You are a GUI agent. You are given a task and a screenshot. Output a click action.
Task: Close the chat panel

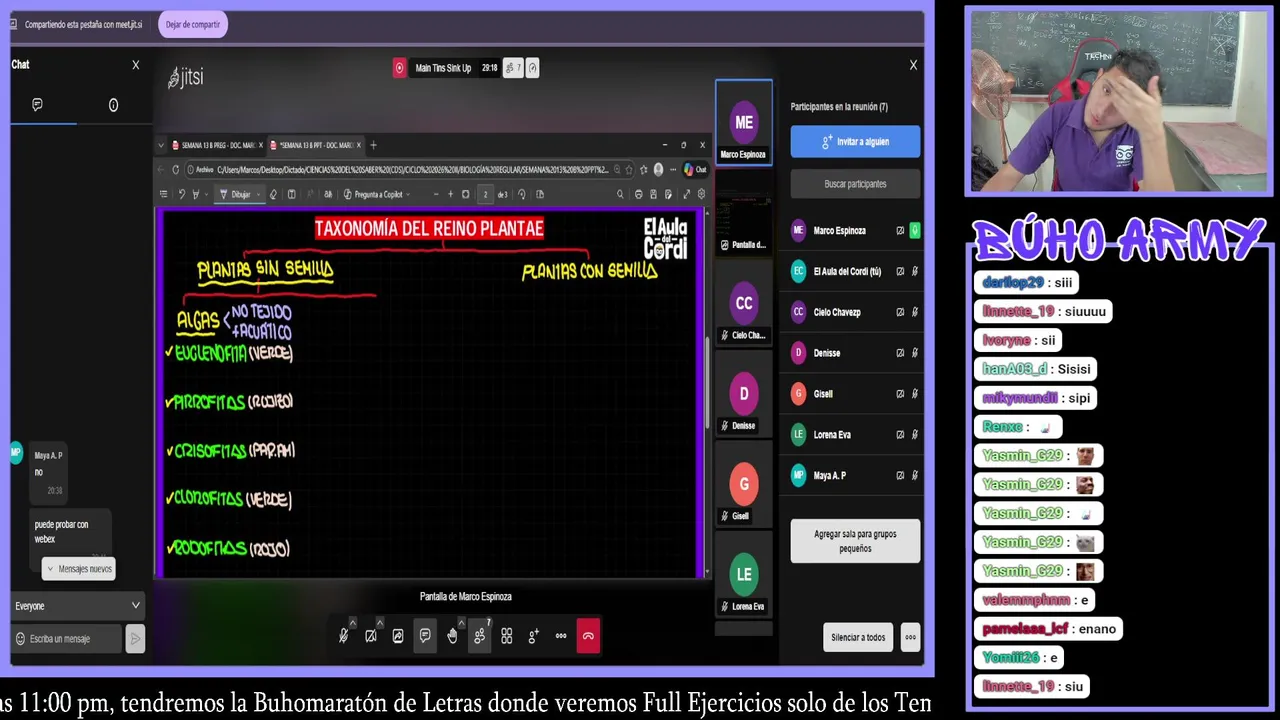coord(136,65)
